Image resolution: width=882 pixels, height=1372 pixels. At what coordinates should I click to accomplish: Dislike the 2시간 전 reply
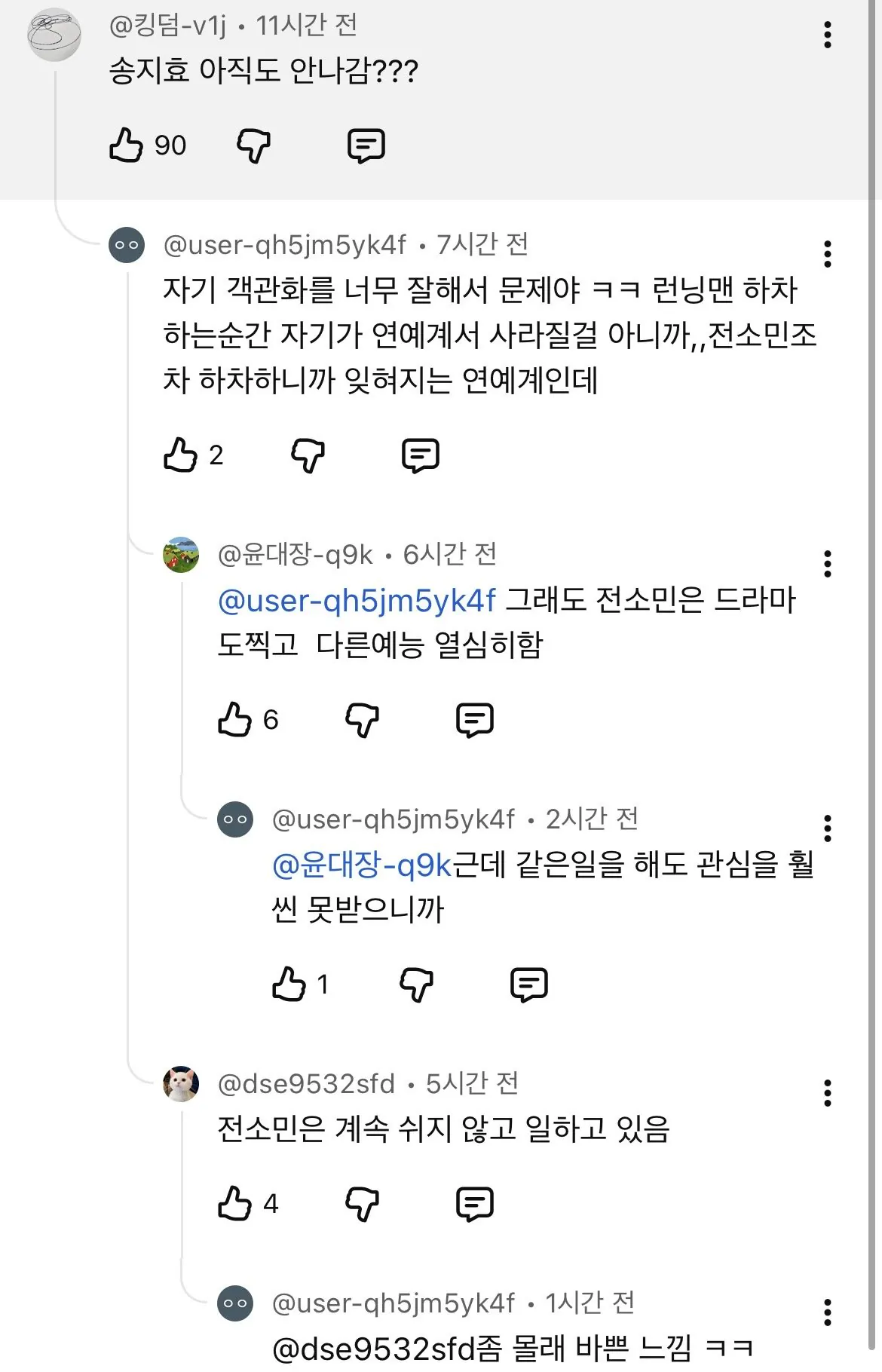[x=416, y=985]
